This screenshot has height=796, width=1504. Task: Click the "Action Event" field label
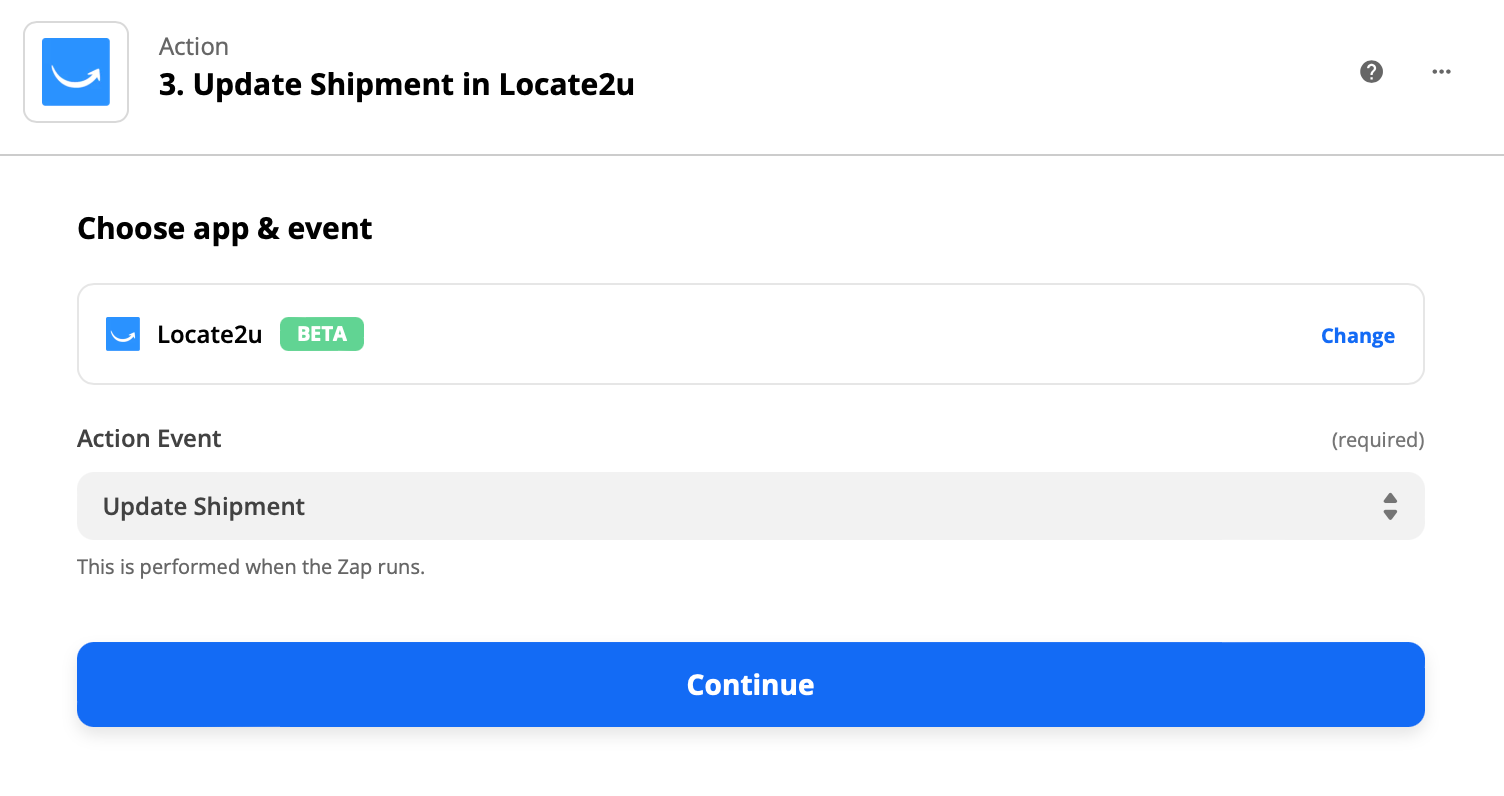[x=150, y=439]
